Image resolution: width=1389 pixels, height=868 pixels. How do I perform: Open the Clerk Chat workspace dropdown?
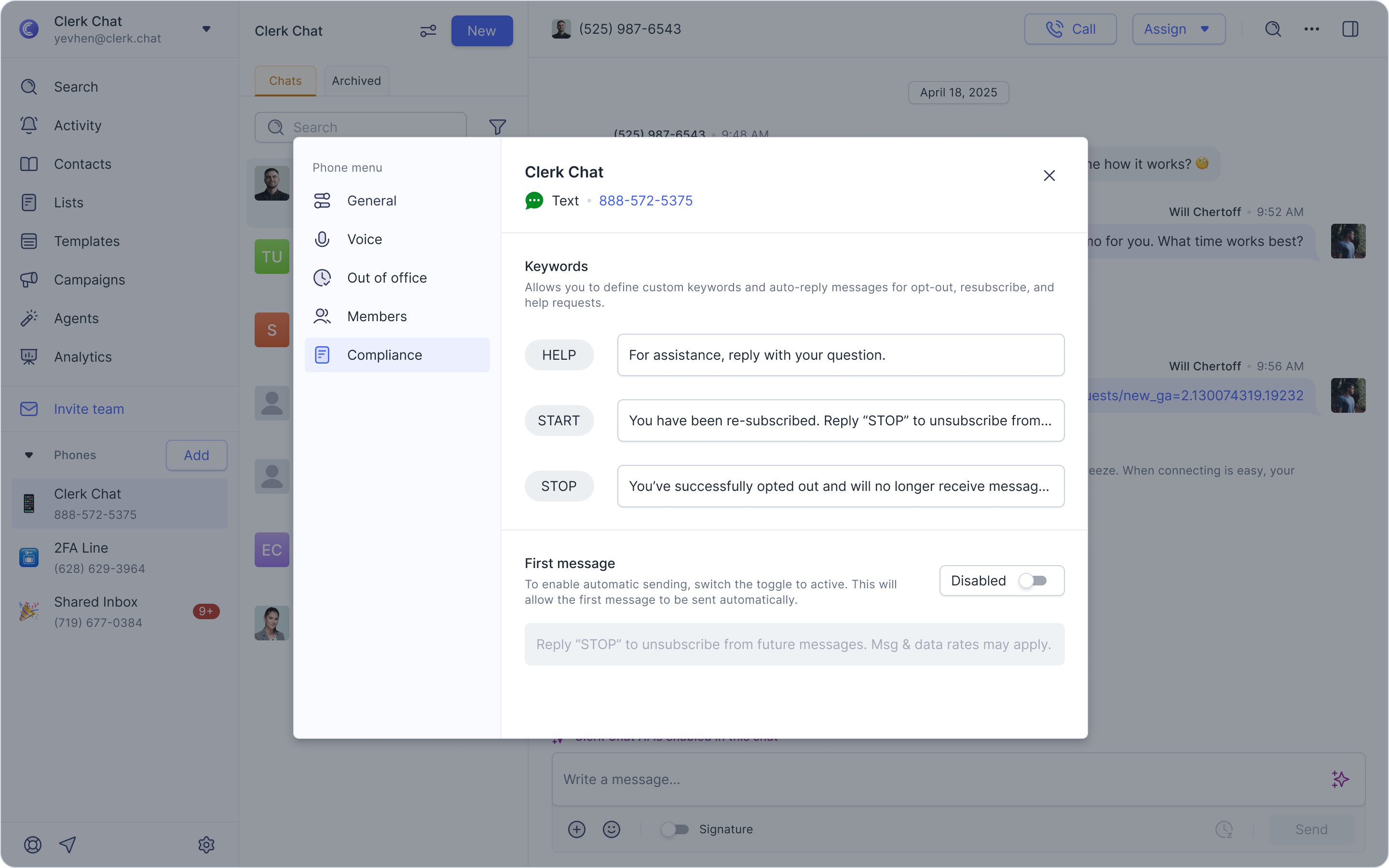(206, 29)
